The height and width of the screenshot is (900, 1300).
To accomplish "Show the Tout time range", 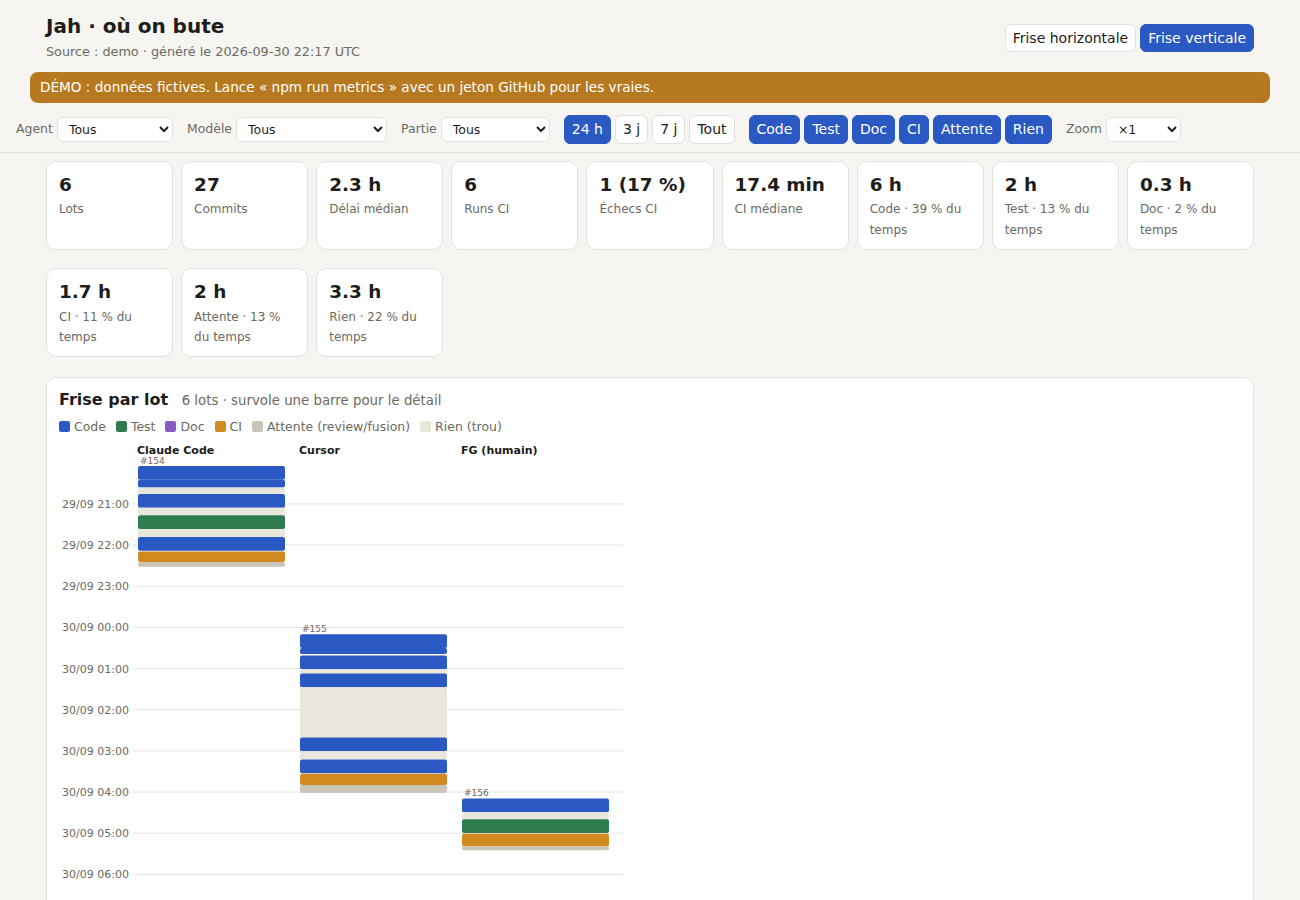I will 712,129.
